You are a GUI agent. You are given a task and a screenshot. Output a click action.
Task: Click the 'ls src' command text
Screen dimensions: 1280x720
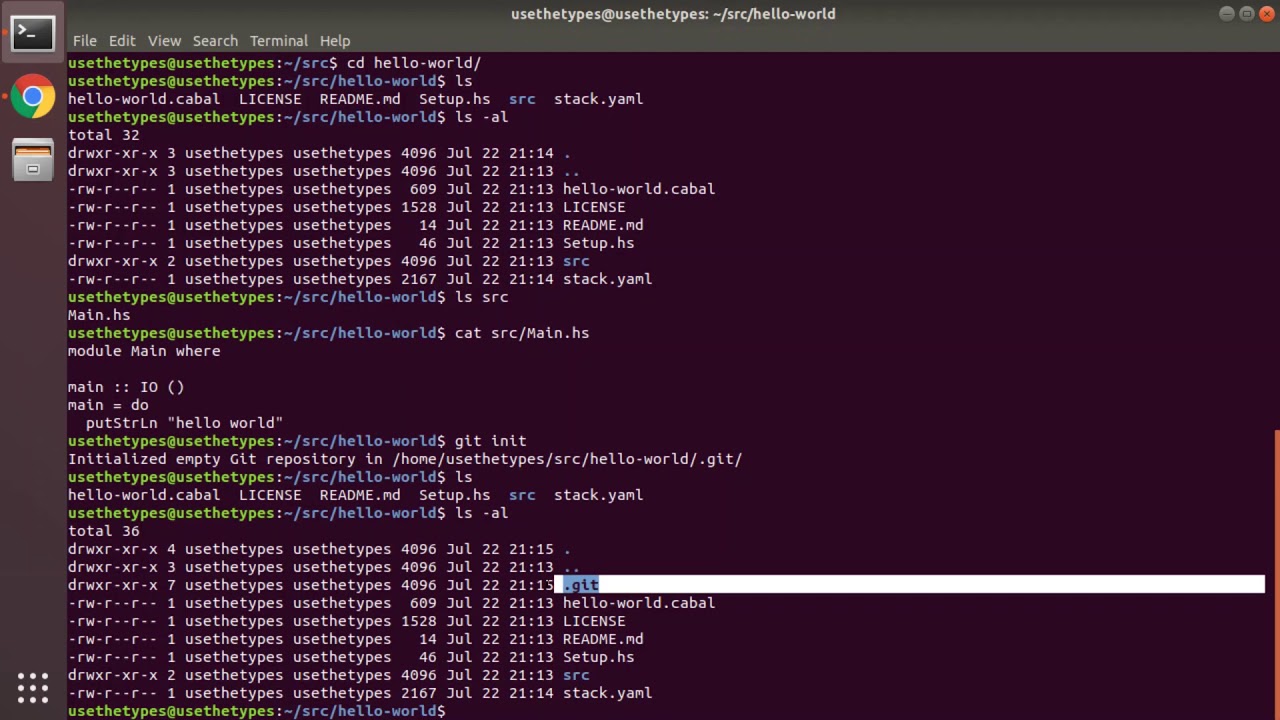click(x=481, y=297)
